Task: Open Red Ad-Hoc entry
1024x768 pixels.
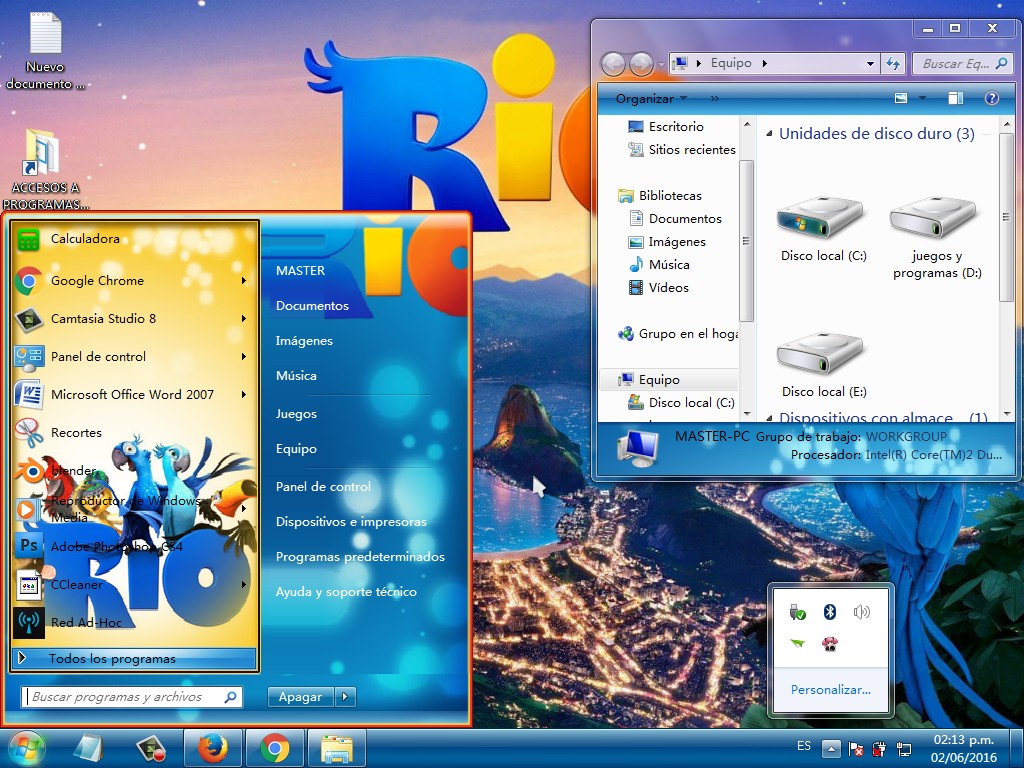Action: pyautogui.click(x=134, y=622)
